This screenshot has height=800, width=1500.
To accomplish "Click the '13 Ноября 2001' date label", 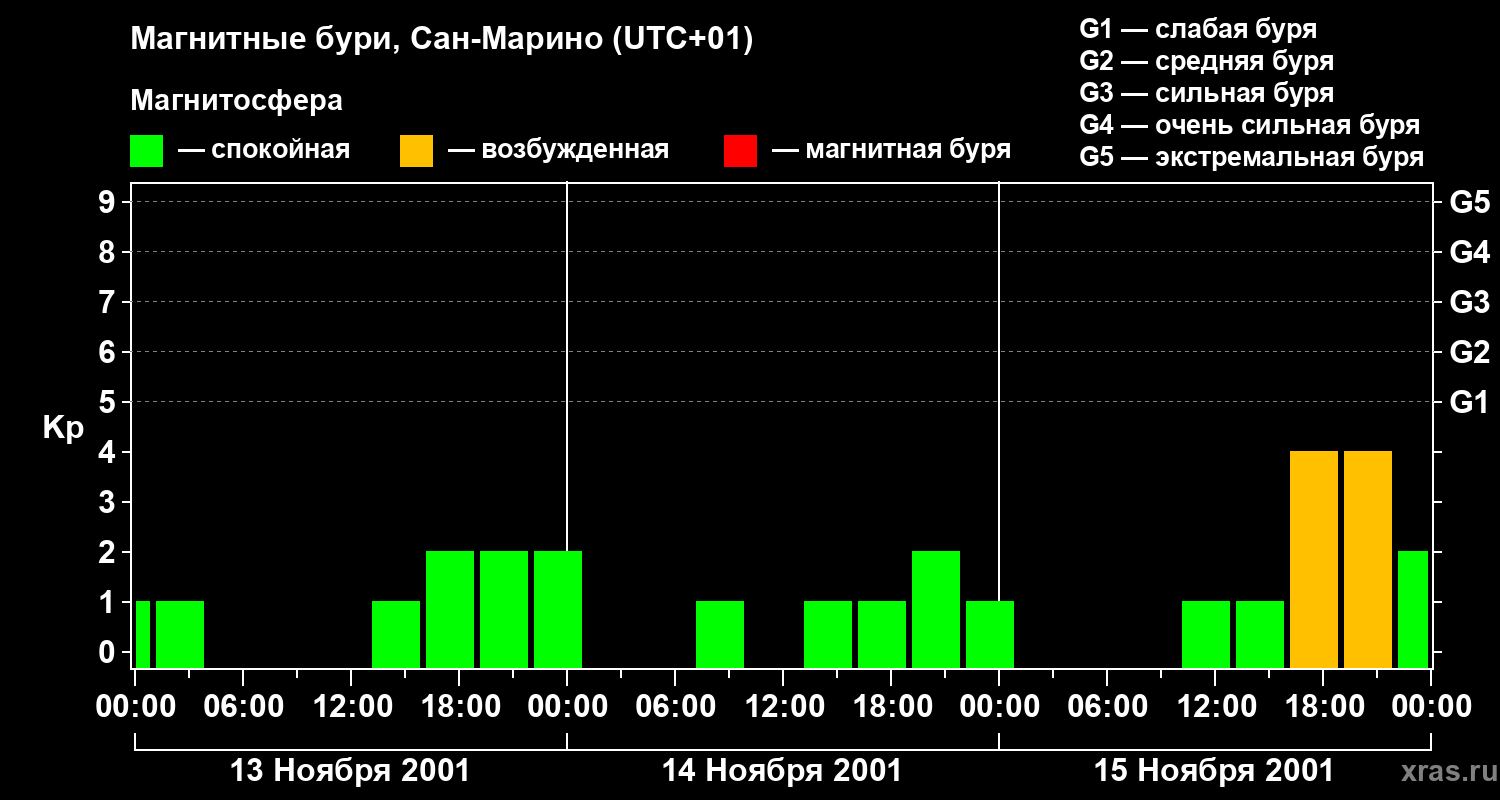I will [x=350, y=771].
